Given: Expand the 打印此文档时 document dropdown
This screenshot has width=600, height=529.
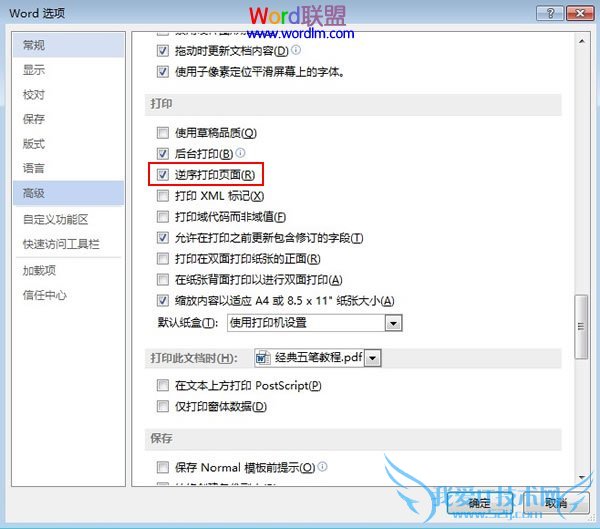Looking at the screenshot, I should 373,358.
